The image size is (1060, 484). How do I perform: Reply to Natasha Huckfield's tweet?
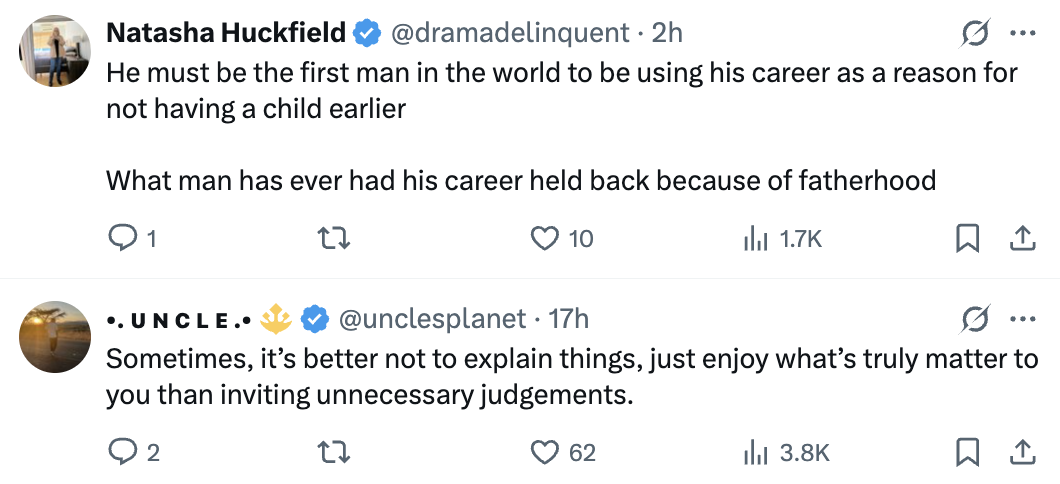click(x=119, y=238)
